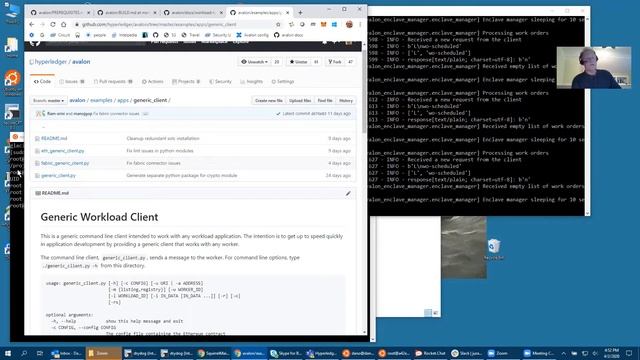
Task: Select the Insights tab
Action: point(251,82)
